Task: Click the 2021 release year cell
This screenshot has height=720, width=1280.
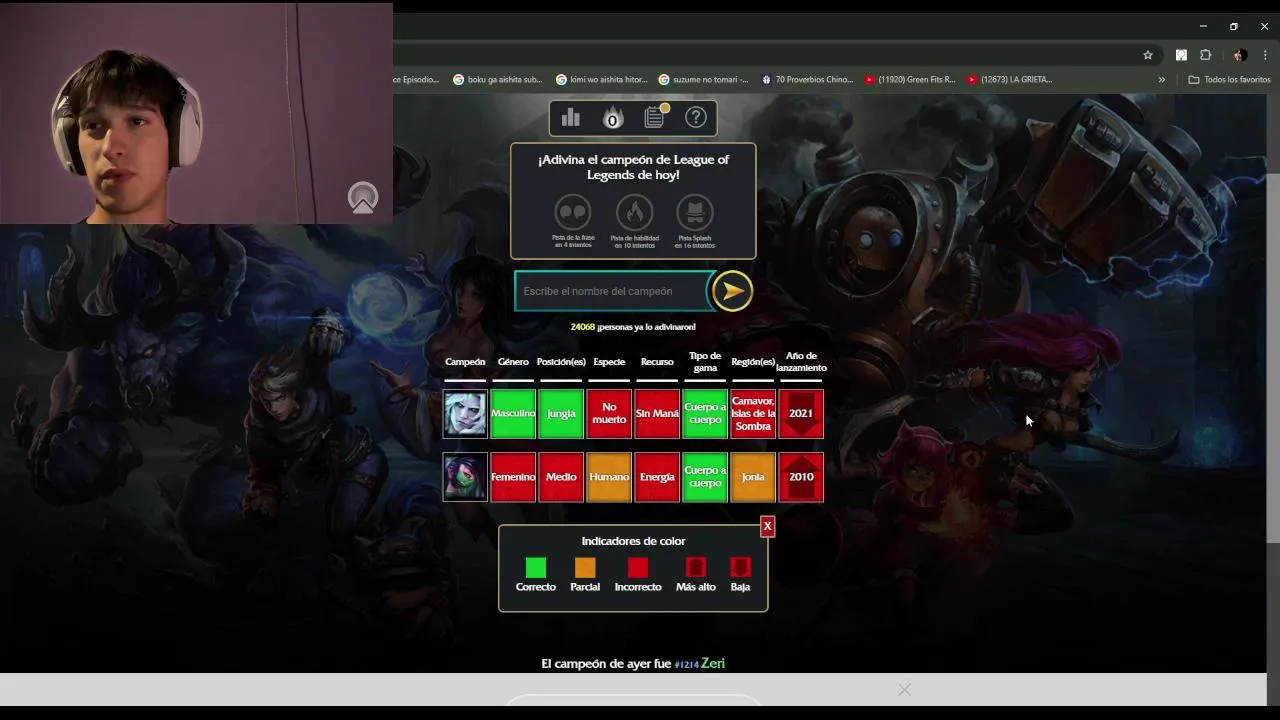Action: (801, 414)
